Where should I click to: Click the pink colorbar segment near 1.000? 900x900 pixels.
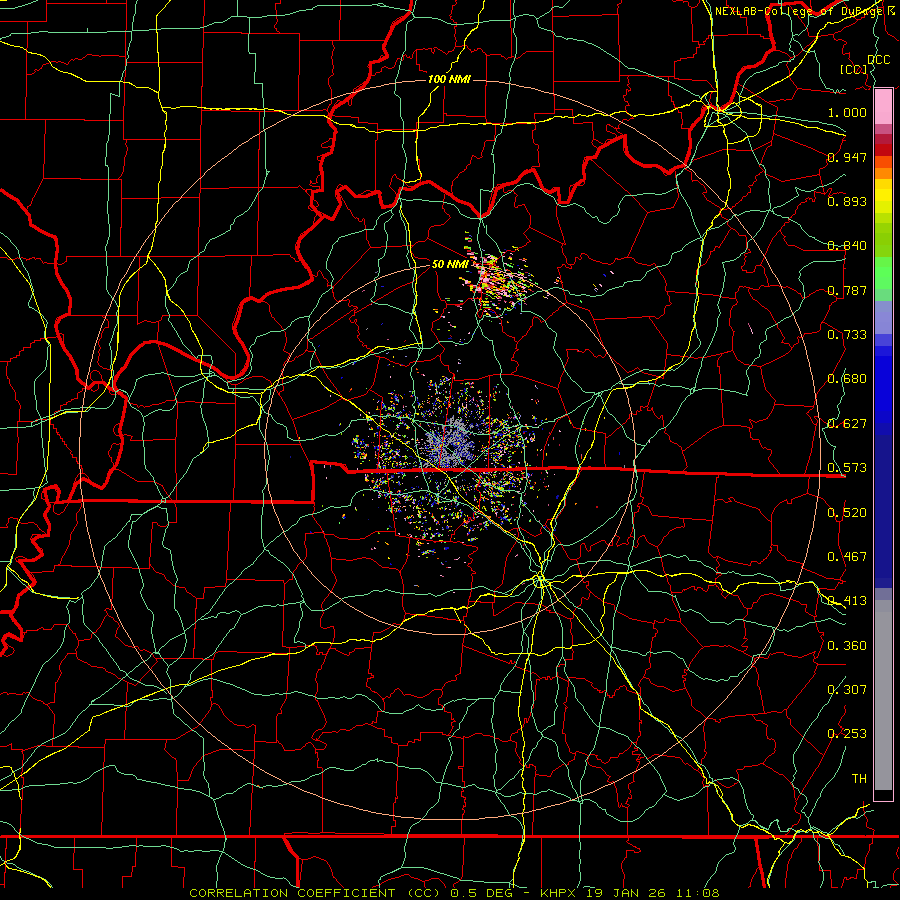pyautogui.click(x=883, y=107)
